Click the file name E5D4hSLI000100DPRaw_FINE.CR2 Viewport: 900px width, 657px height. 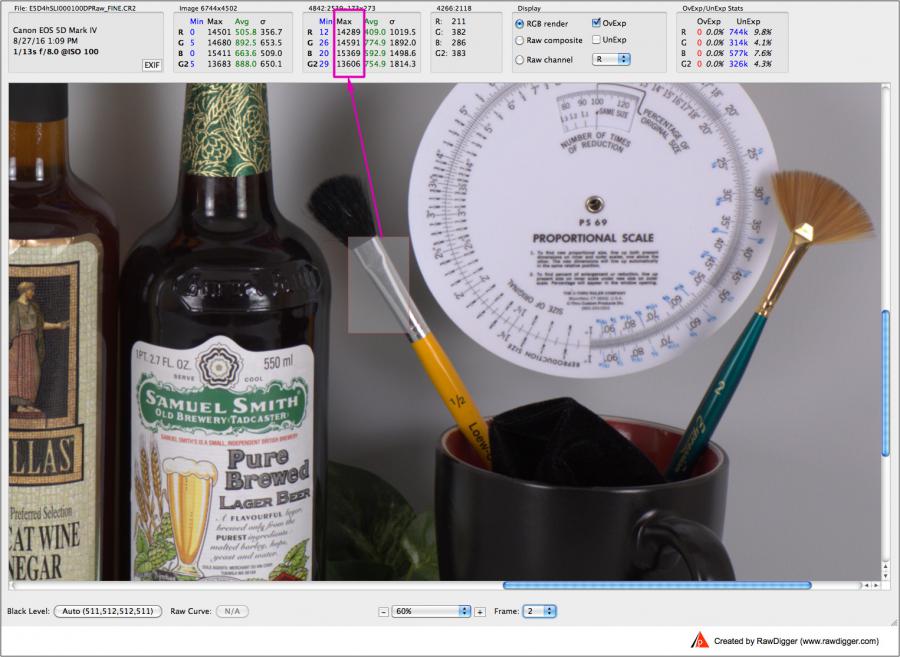pos(75,9)
